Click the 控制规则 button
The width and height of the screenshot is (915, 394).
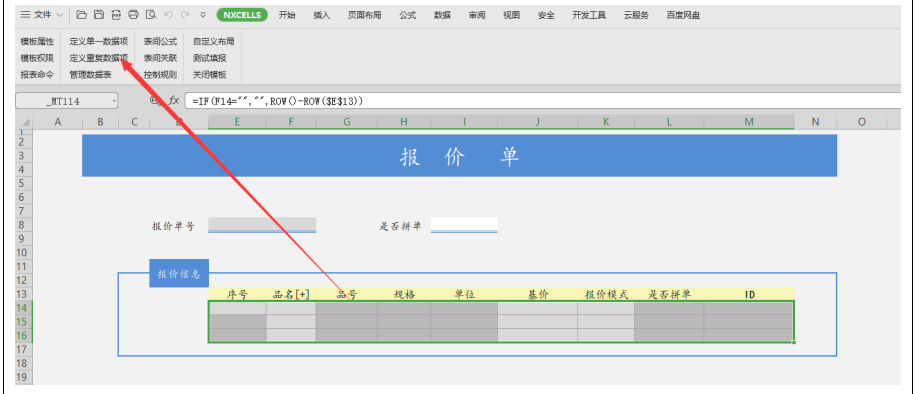[x=160, y=74]
